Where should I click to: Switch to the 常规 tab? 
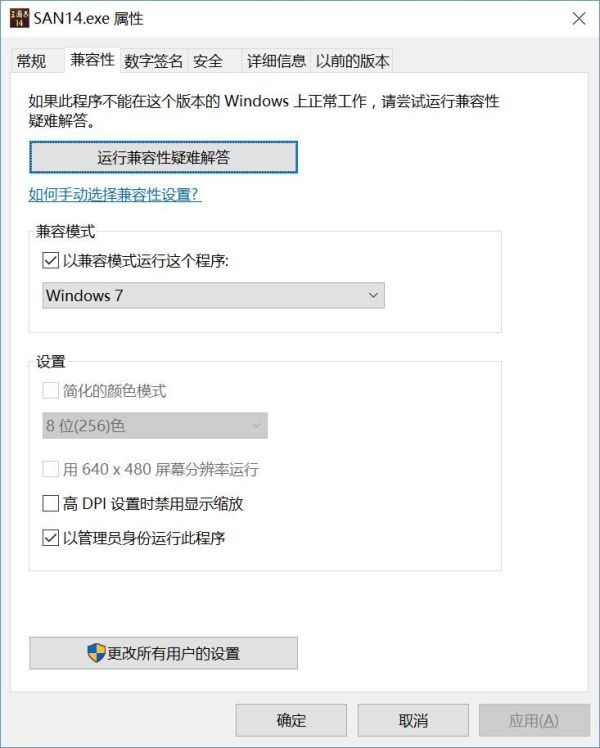(31, 61)
